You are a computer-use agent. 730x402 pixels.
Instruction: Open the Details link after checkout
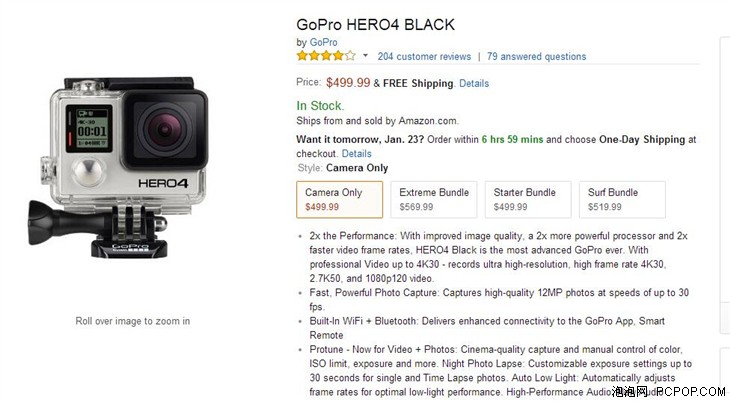(357, 154)
